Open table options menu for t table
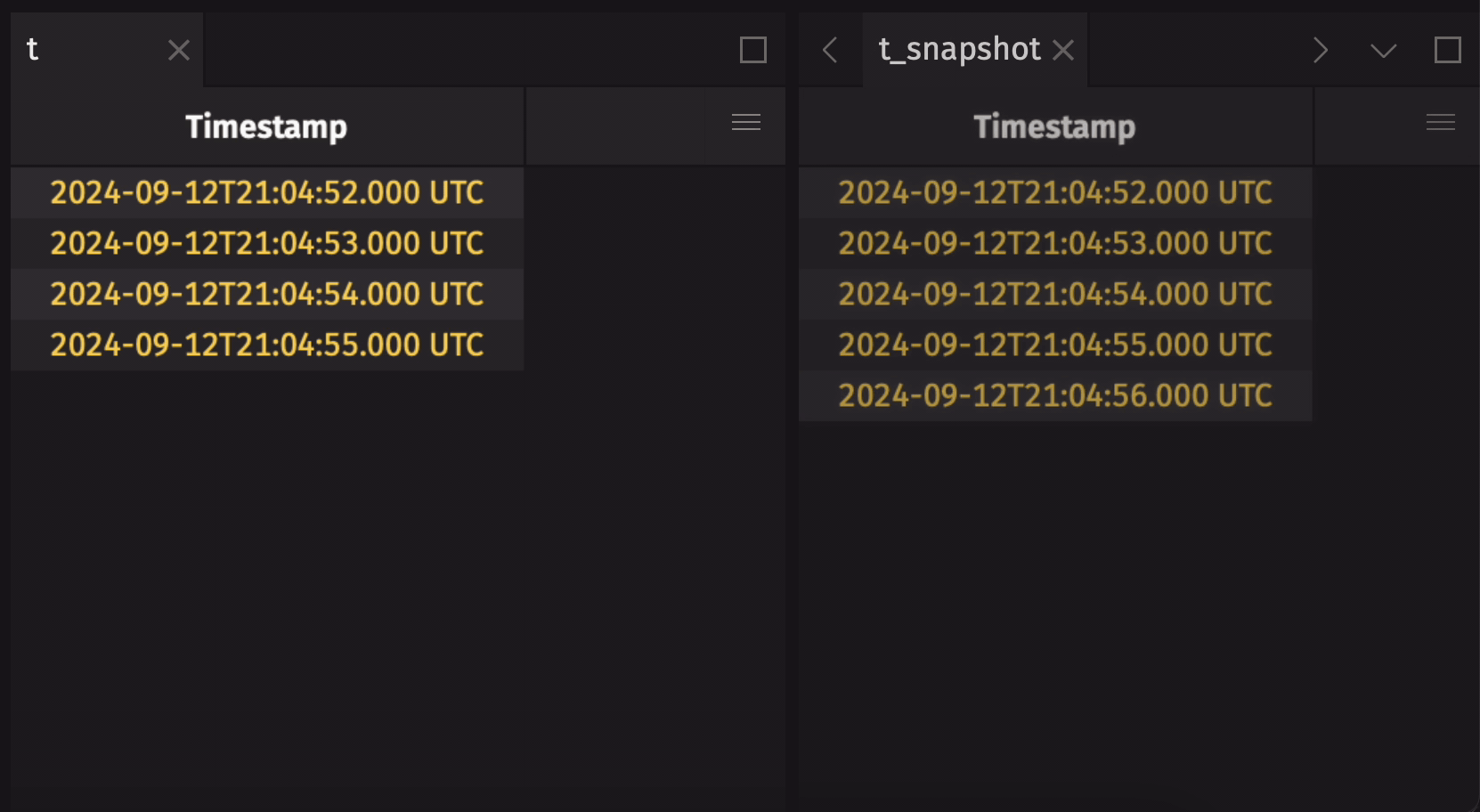Screen dimensions: 1480x812 (746, 123)
